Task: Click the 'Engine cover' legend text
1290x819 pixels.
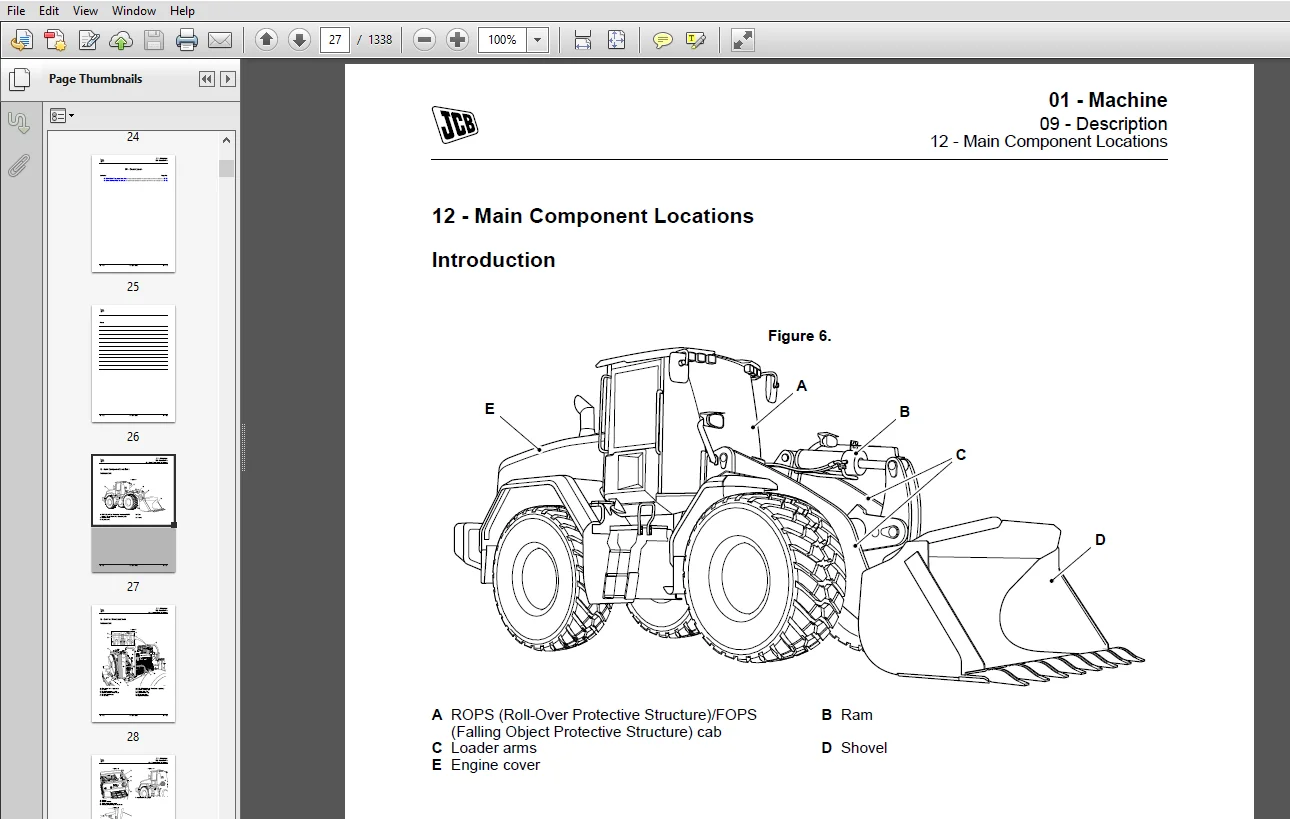Action: 495,765
